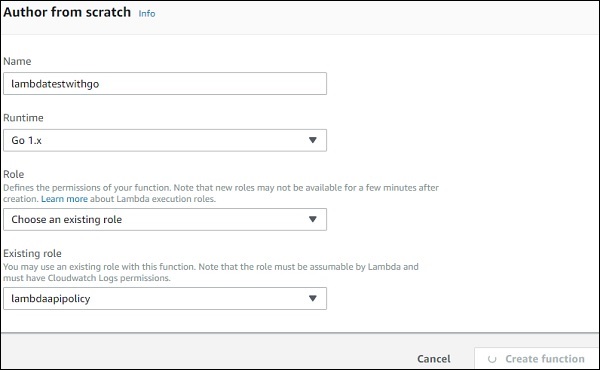Viewport: 600px width, 370px height.
Task: Open the Choose an existing role dropdown
Action: (165, 219)
